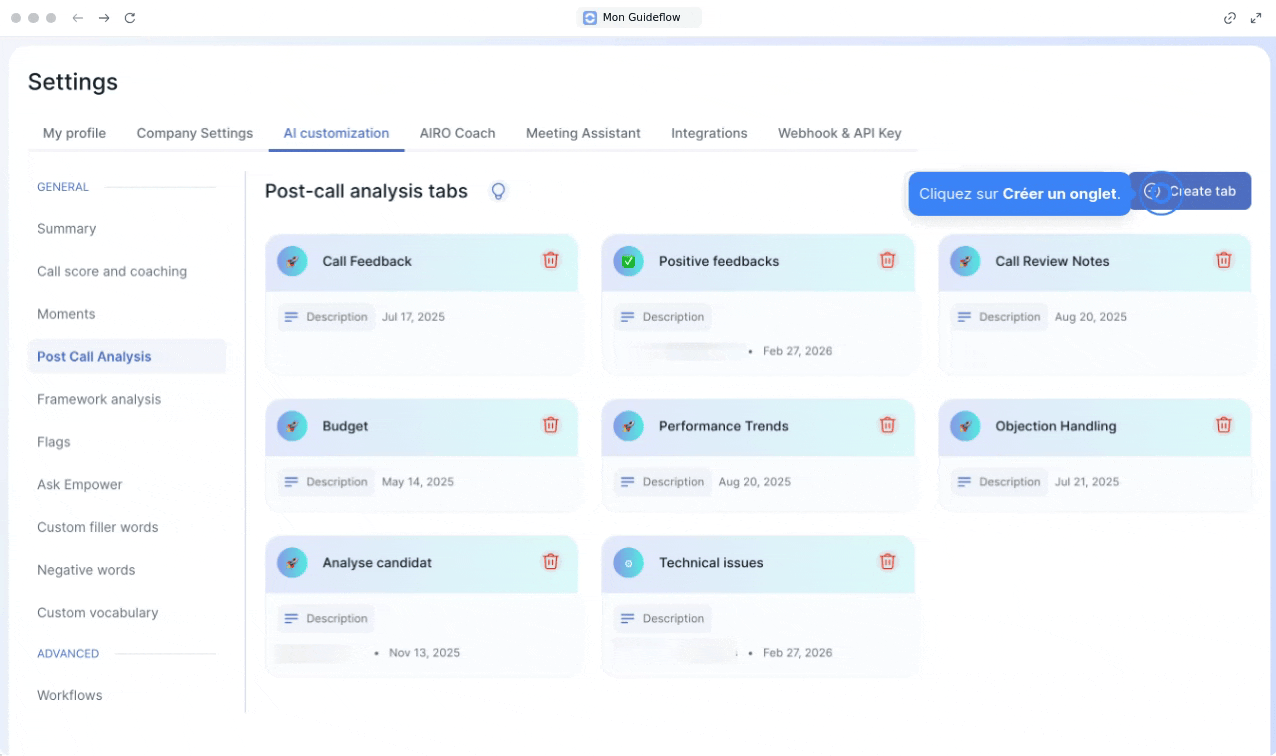Image resolution: width=1276 pixels, height=756 pixels.
Task: Click the lightbulb tips icon
Action: 498,191
